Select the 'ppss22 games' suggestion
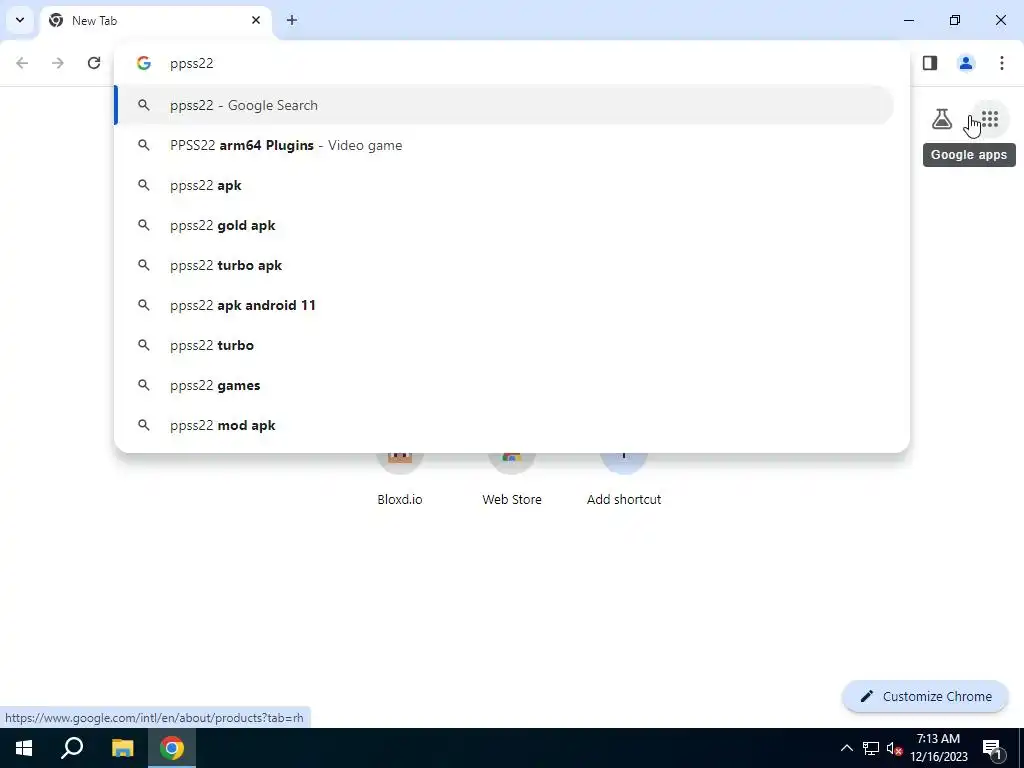 click(504, 385)
